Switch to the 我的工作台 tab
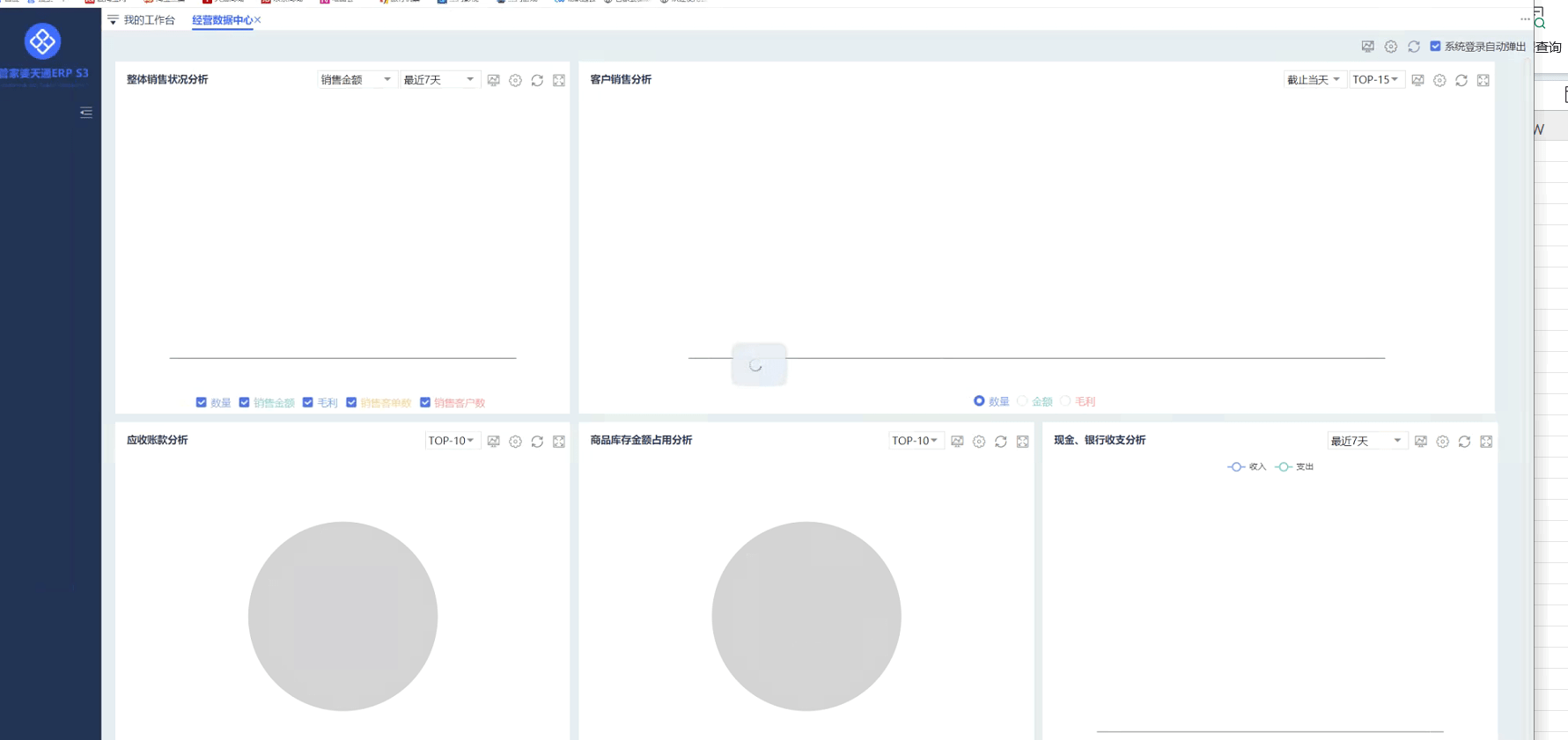 (149, 19)
